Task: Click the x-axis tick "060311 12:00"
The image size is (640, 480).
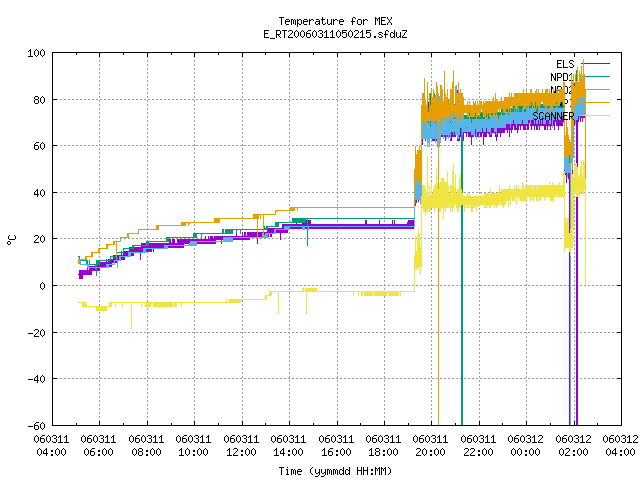Action: [x=241, y=446]
